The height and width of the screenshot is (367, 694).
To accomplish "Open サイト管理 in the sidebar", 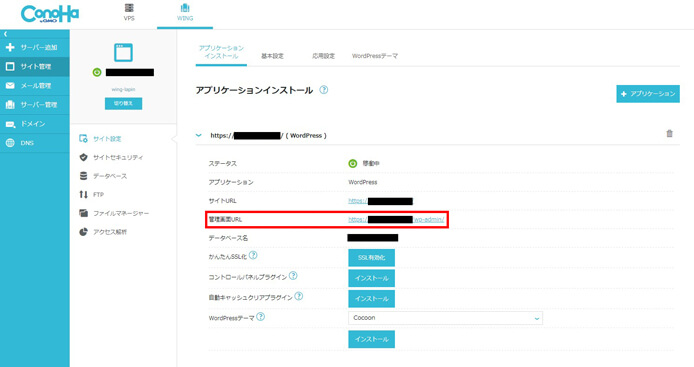I will (x=35, y=66).
